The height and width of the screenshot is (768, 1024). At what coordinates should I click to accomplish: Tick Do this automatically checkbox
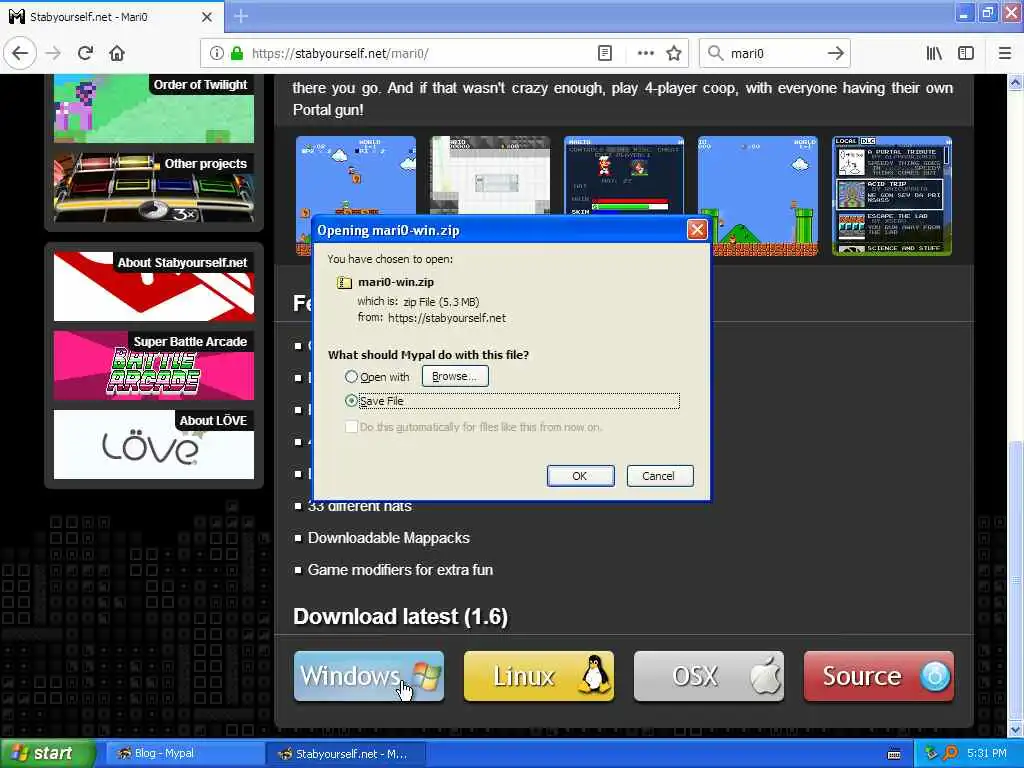click(x=351, y=427)
